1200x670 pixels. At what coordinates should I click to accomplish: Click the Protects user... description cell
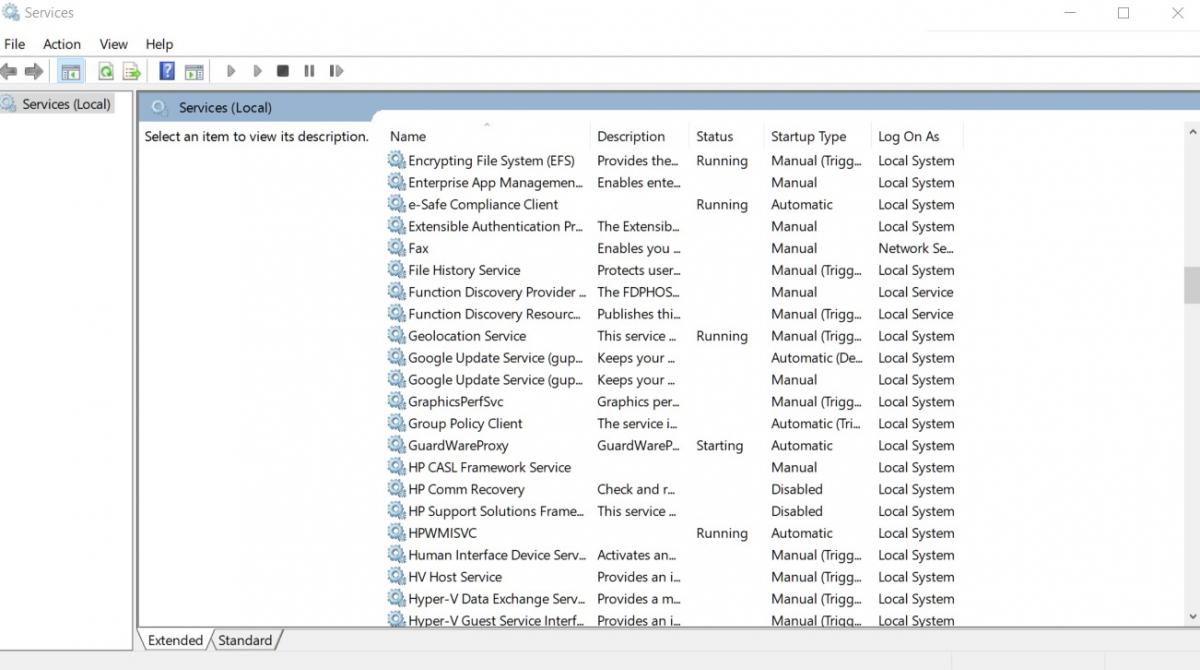[638, 270]
